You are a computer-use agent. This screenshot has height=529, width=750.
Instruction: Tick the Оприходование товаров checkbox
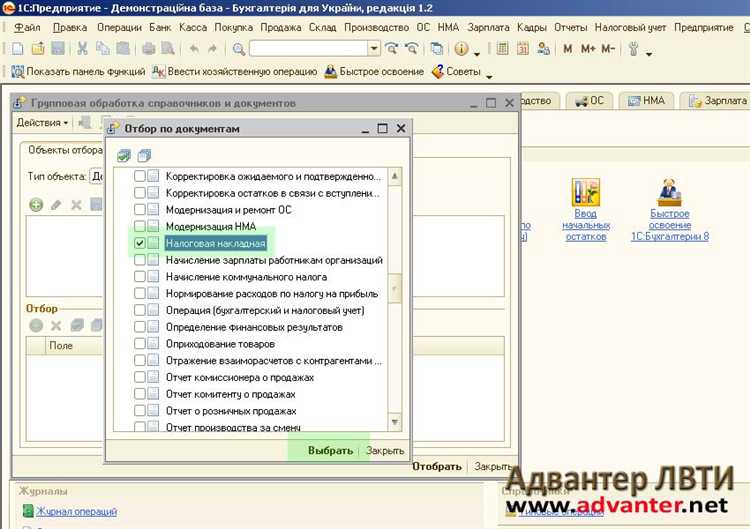[140, 344]
